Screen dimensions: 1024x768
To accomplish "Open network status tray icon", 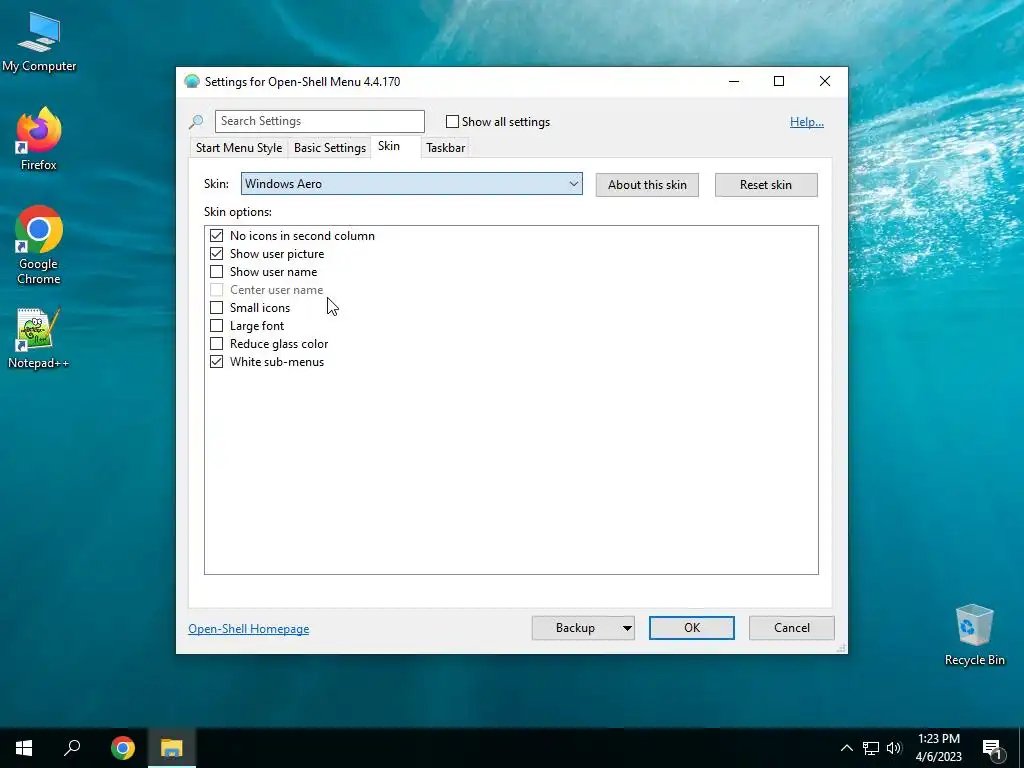I will (871, 748).
